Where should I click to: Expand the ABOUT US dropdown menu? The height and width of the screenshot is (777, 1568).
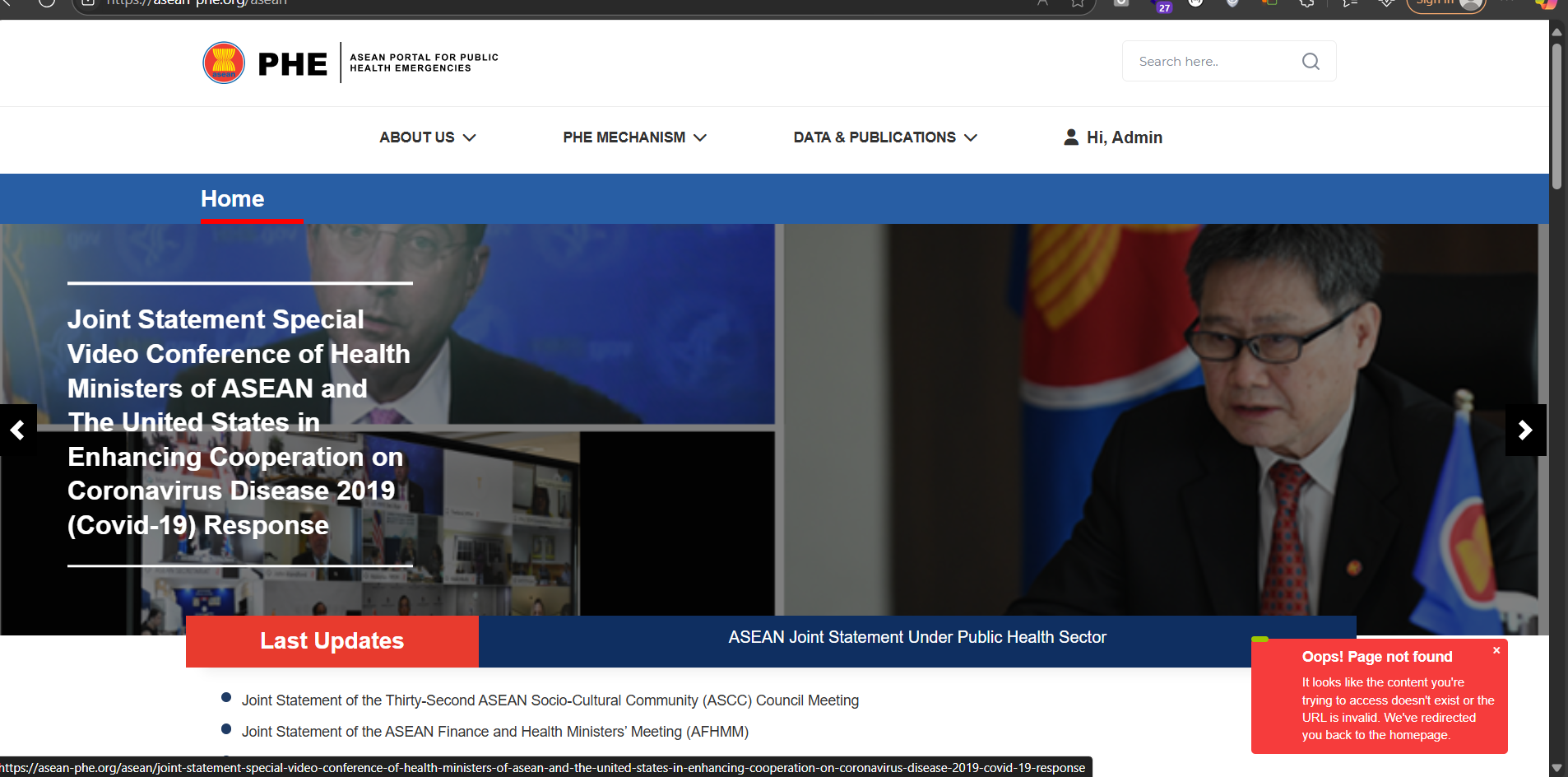click(x=427, y=137)
